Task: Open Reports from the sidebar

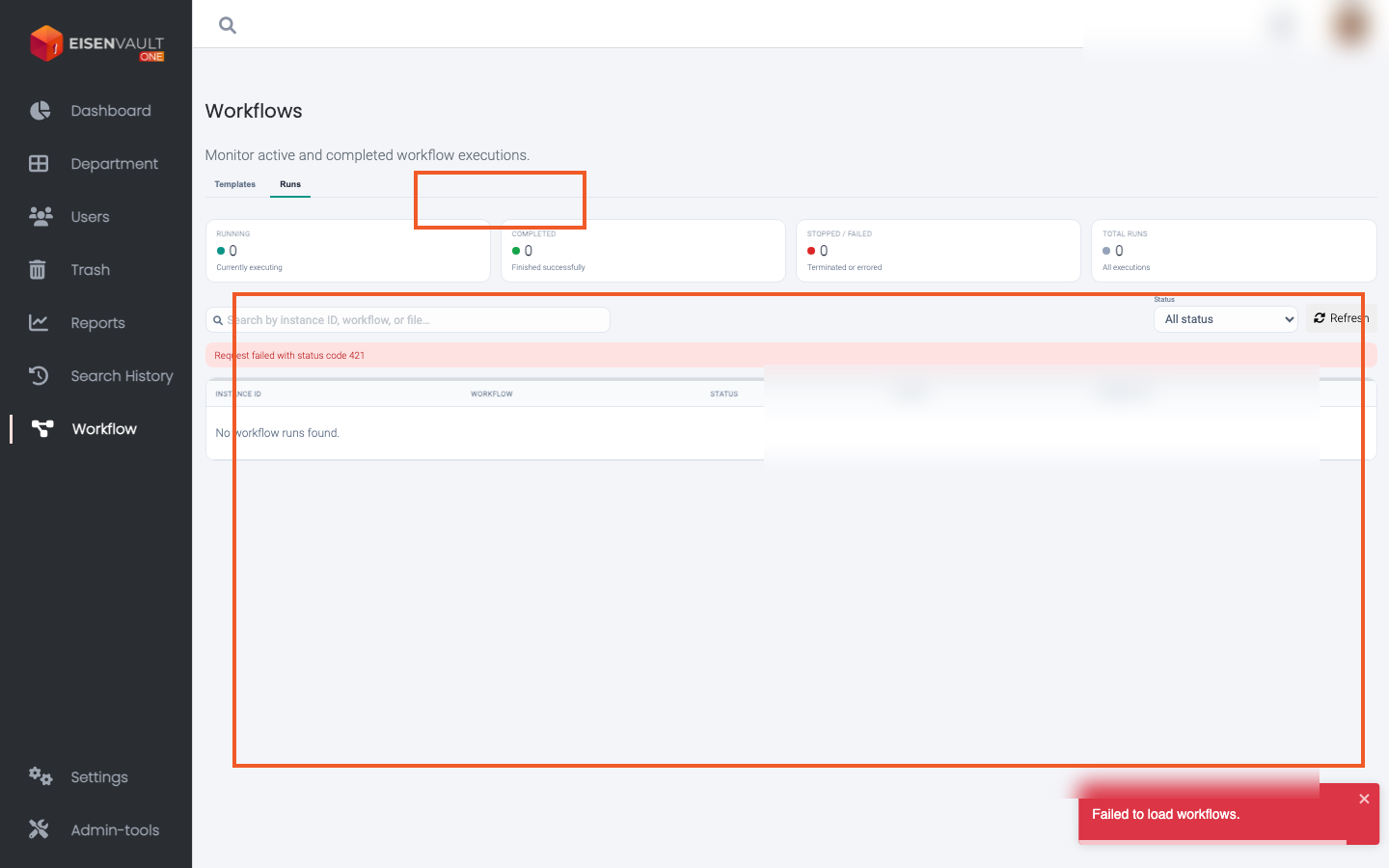Action: click(97, 323)
